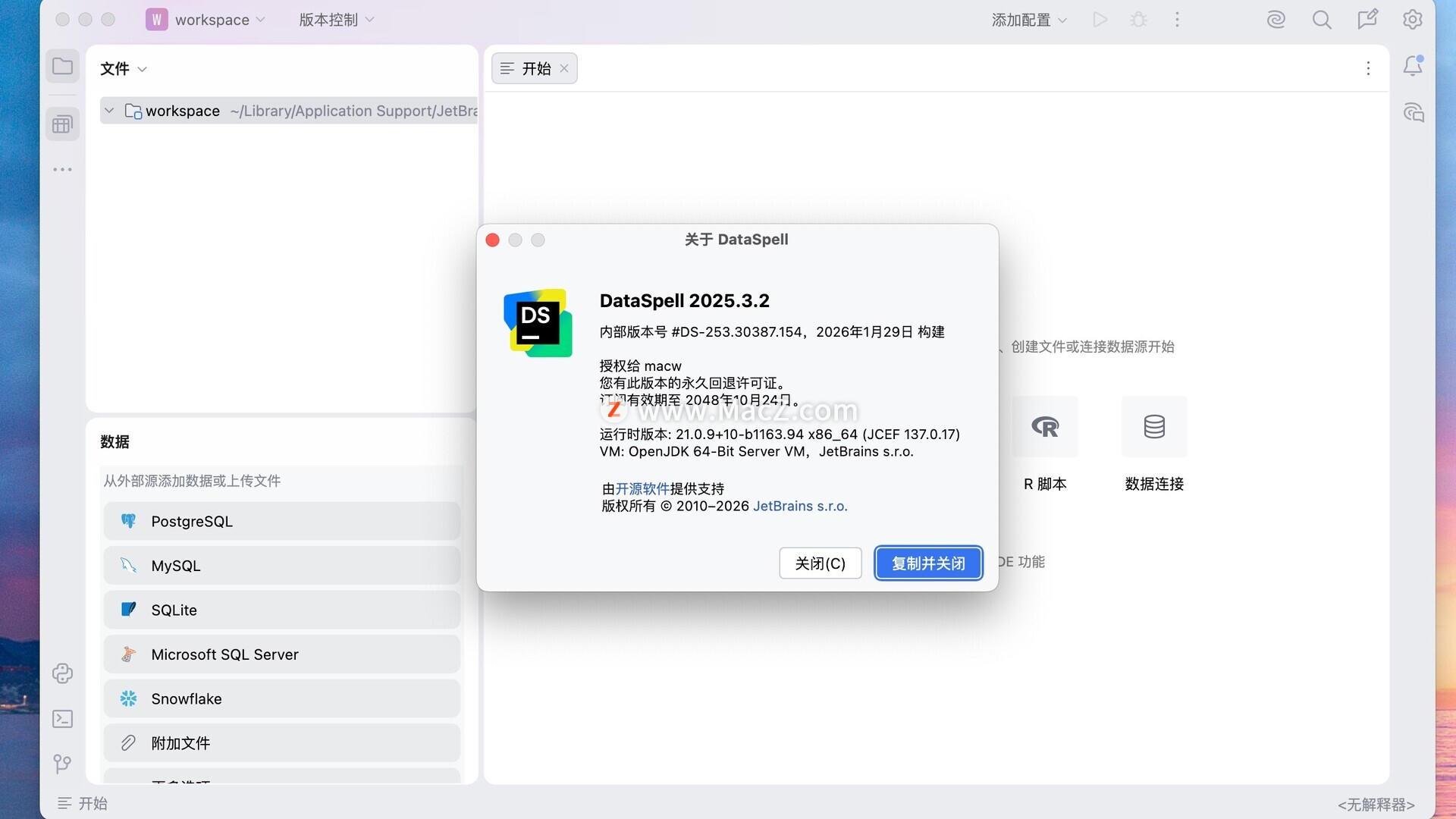The image size is (1456, 819).
Task: Switch to the 开始 editor tab
Action: pyautogui.click(x=535, y=68)
